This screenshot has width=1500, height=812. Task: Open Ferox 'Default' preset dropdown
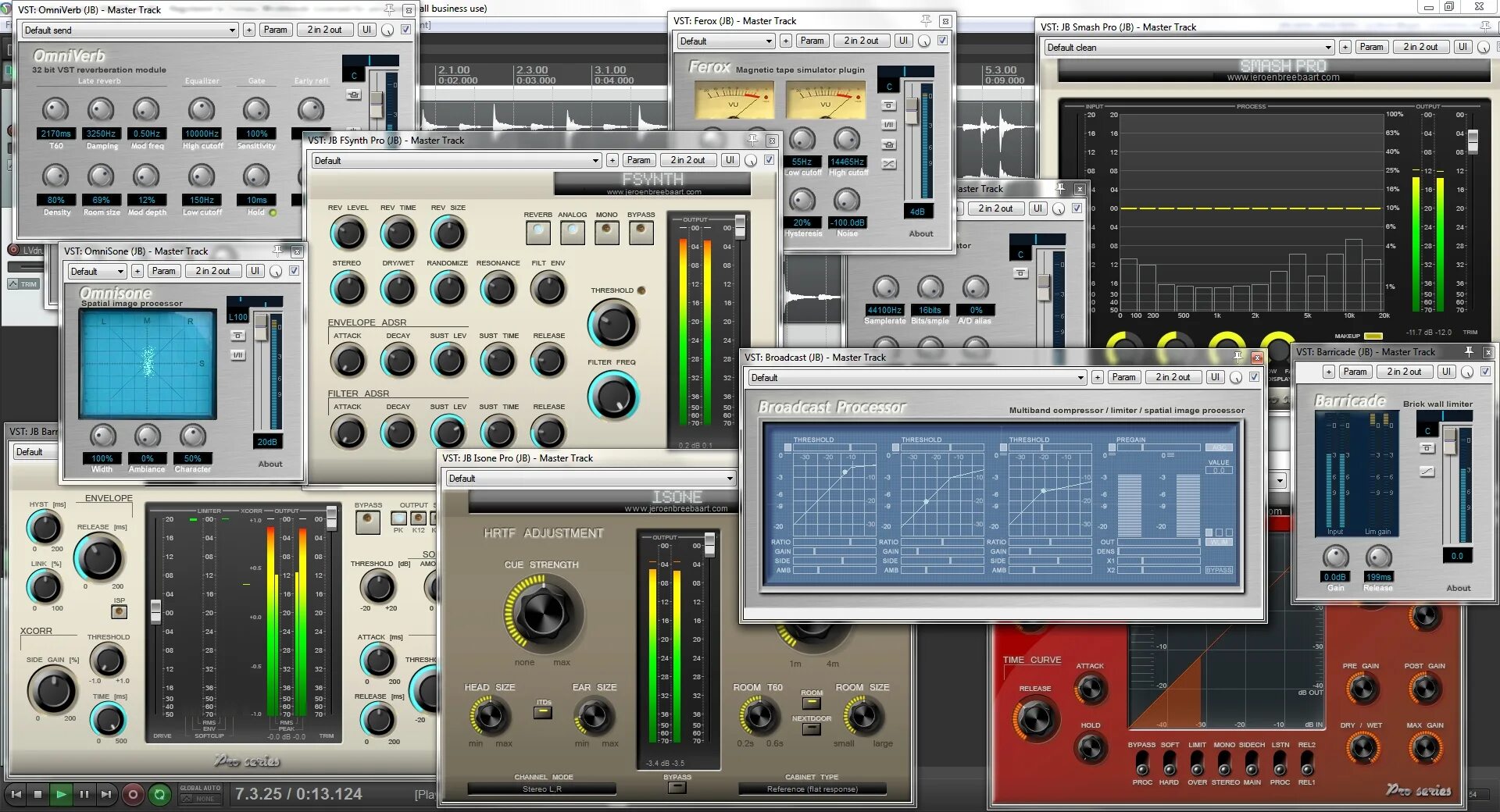point(726,41)
